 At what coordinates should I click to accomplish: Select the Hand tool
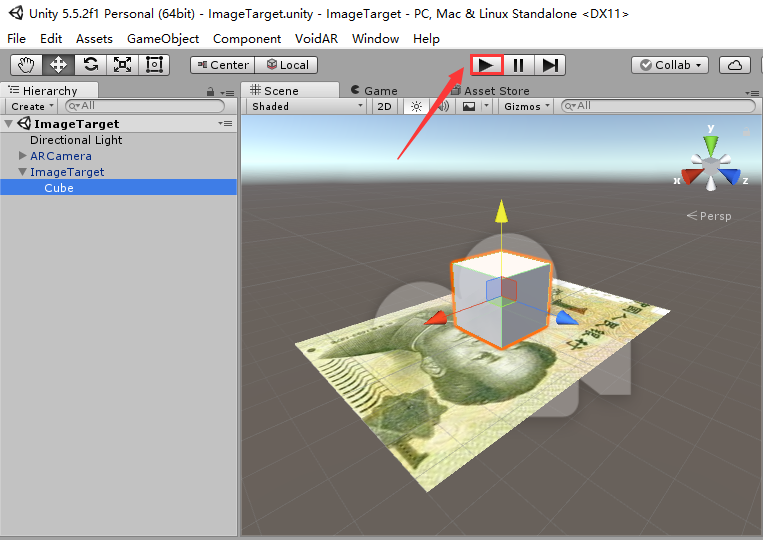pyautogui.click(x=26, y=65)
